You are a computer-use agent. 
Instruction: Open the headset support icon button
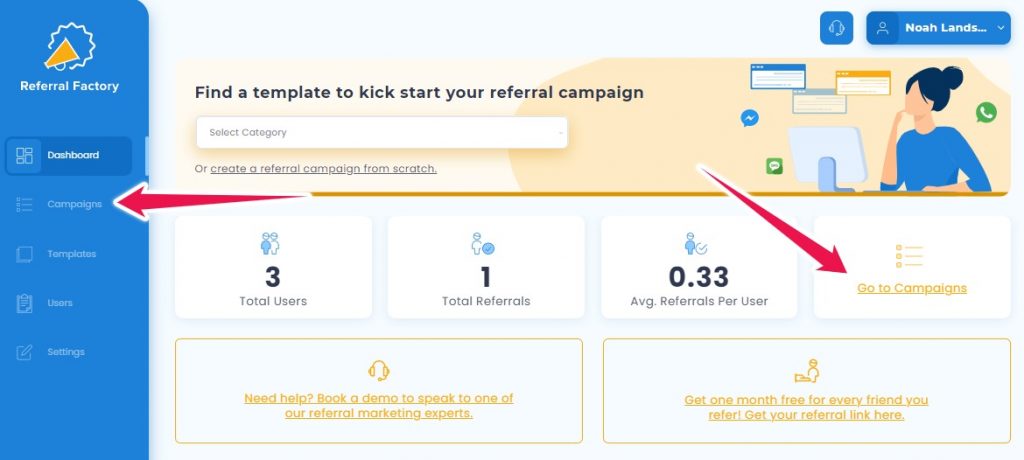coord(836,28)
